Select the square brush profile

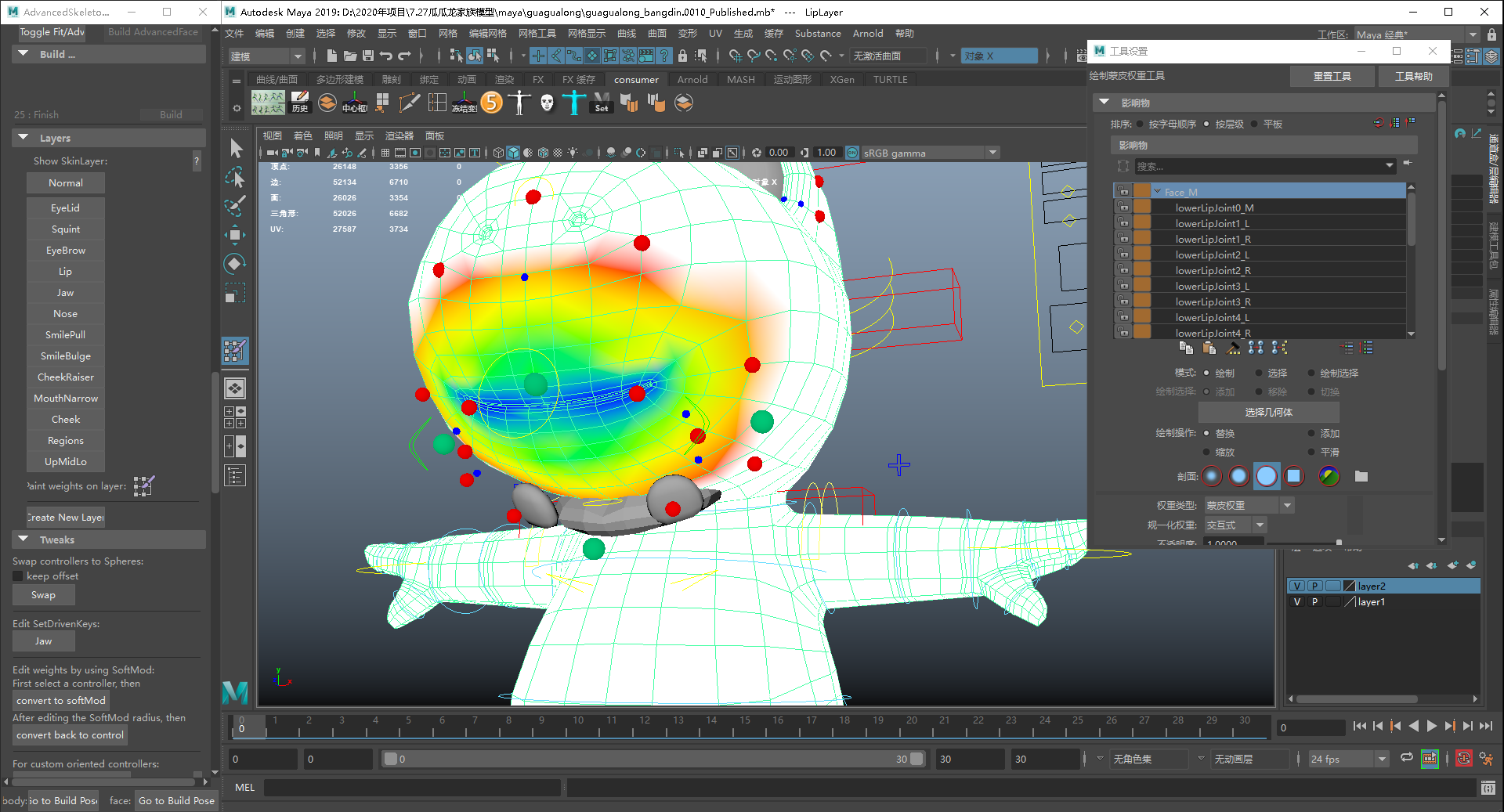1294,475
